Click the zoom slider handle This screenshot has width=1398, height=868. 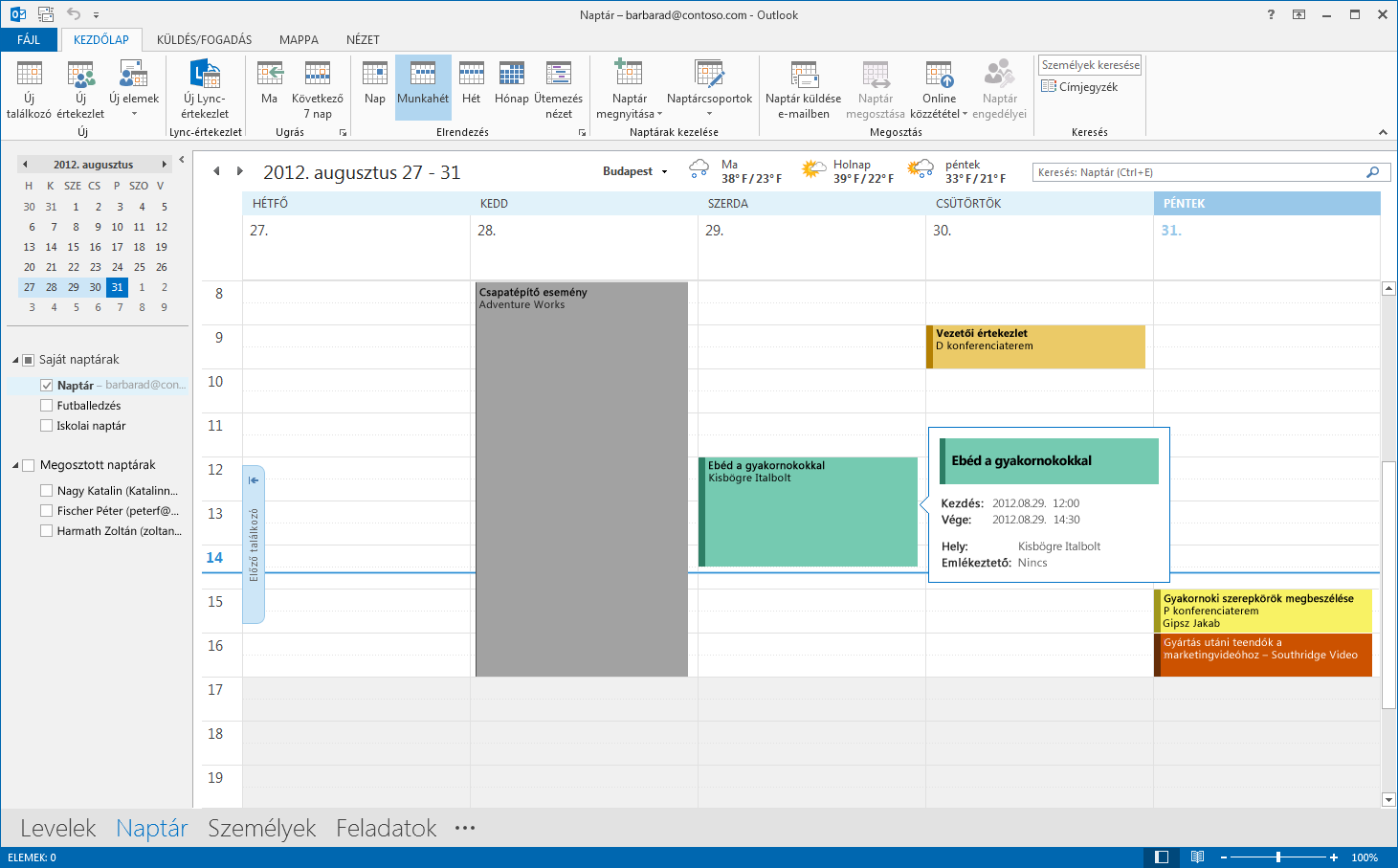pyautogui.click(x=1278, y=857)
